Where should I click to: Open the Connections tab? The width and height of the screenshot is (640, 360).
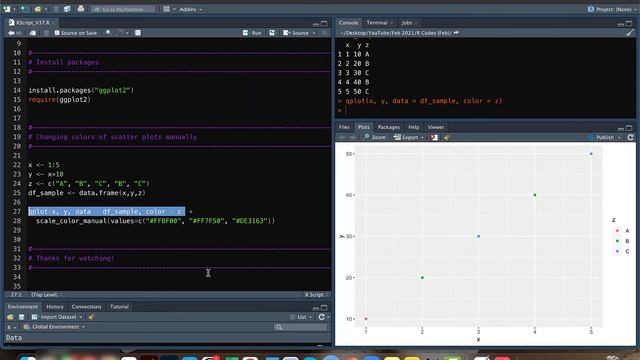tap(86, 307)
